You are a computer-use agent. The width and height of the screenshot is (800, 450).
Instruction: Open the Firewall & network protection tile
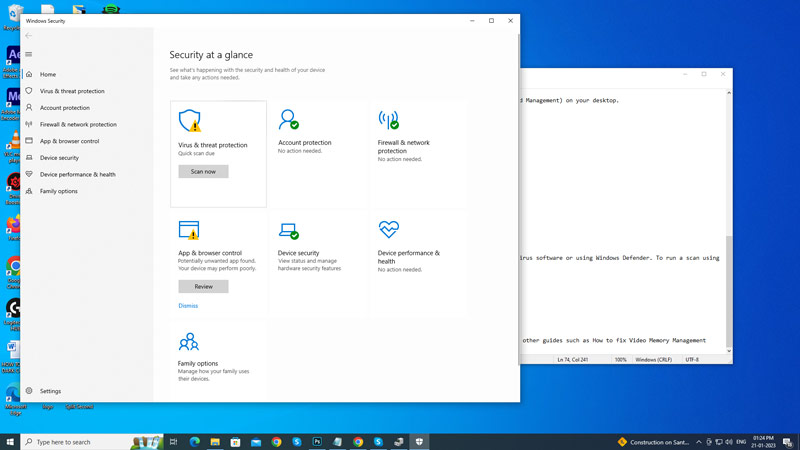pos(417,154)
